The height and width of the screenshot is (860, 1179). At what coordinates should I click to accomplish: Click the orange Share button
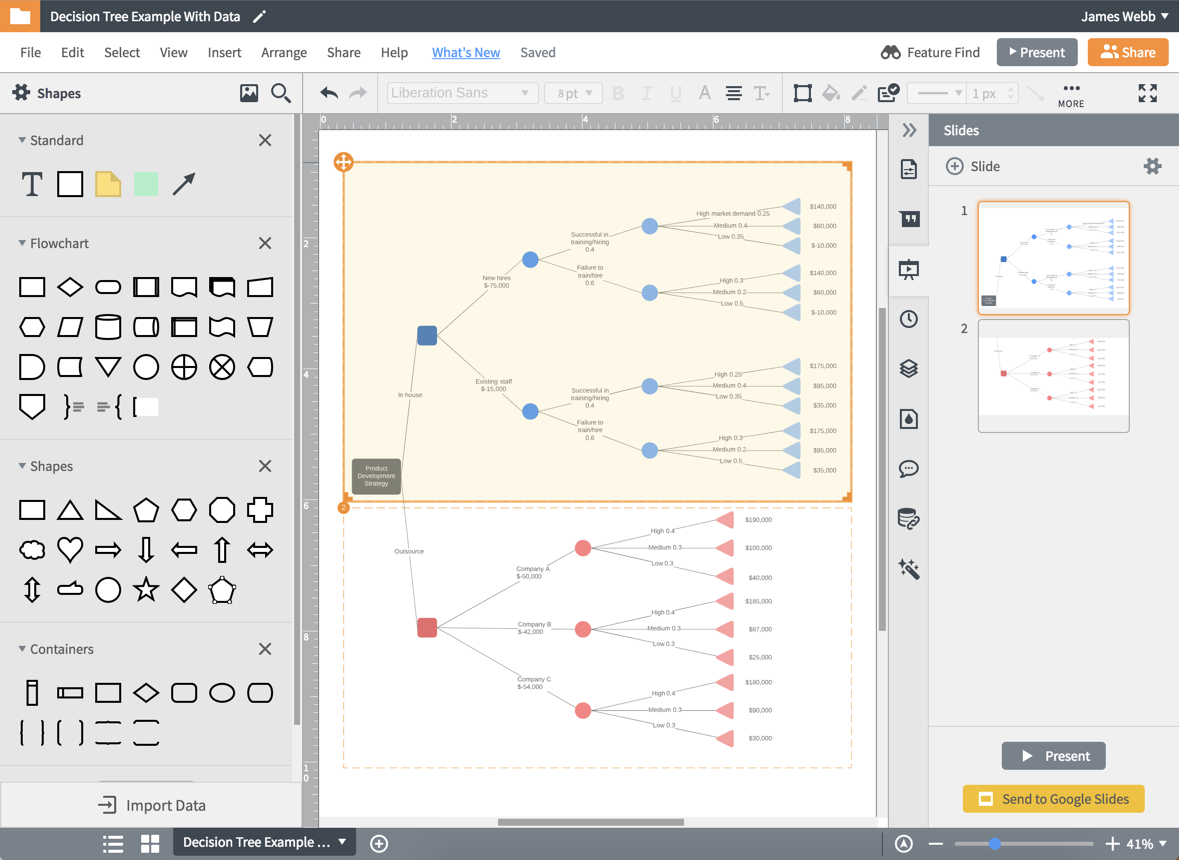1128,53
